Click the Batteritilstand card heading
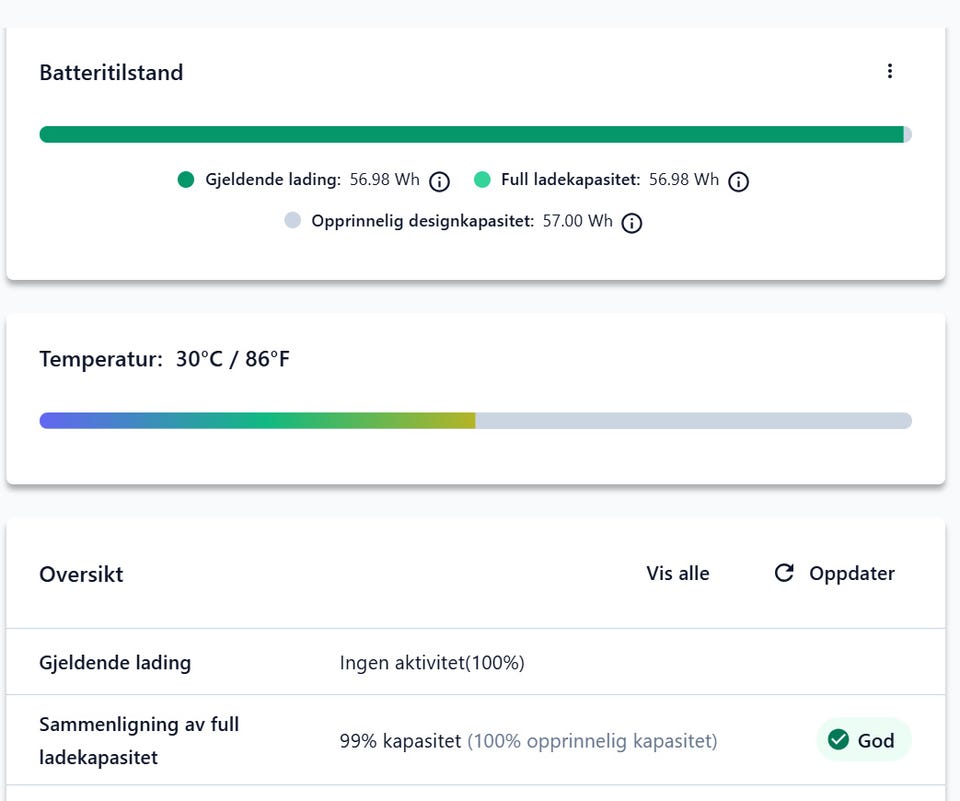 111,72
